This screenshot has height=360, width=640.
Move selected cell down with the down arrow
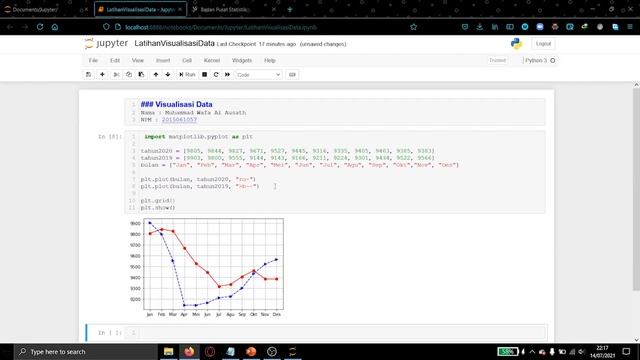click(168, 75)
